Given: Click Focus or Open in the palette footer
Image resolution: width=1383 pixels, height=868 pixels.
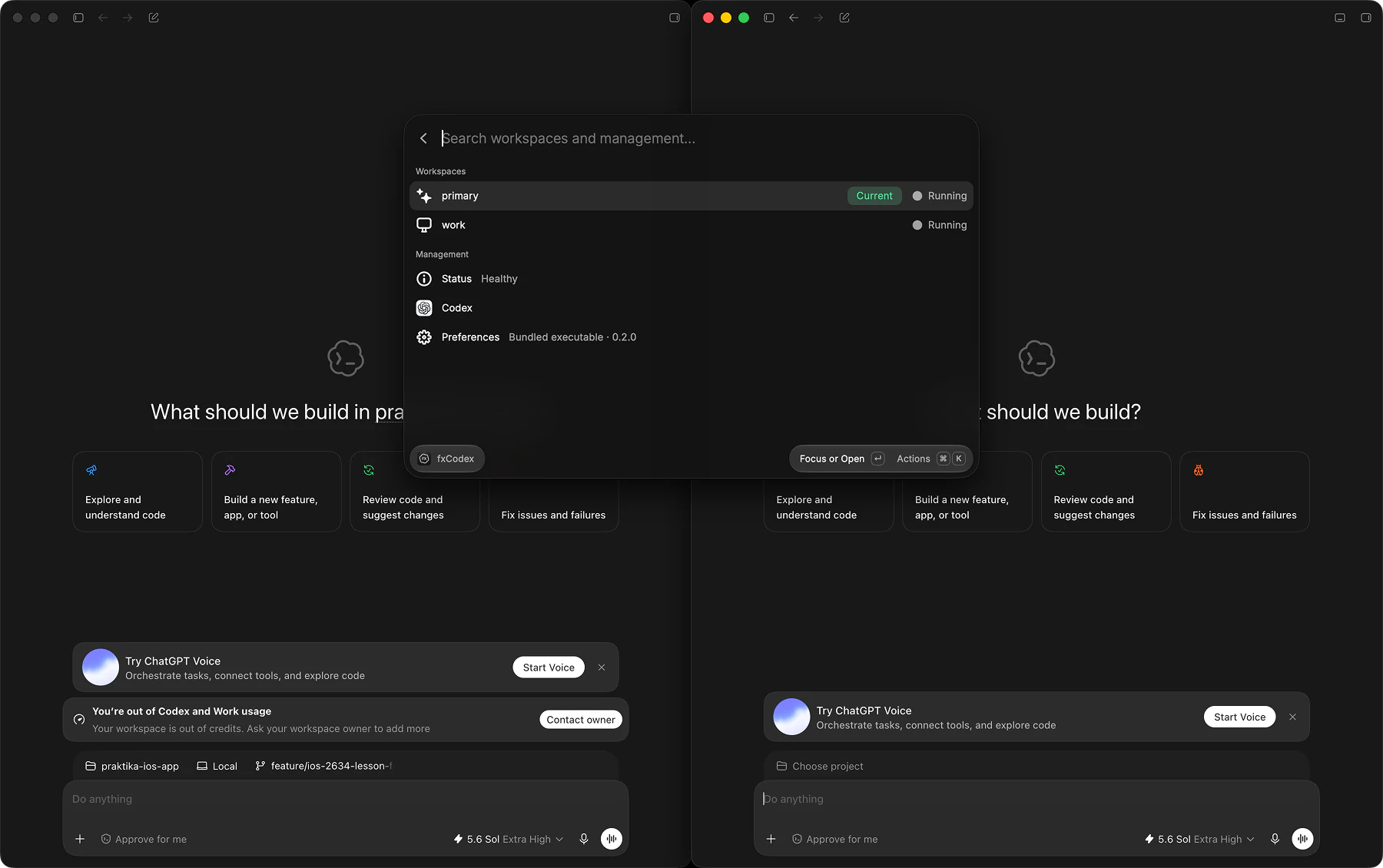Looking at the screenshot, I should [841, 459].
